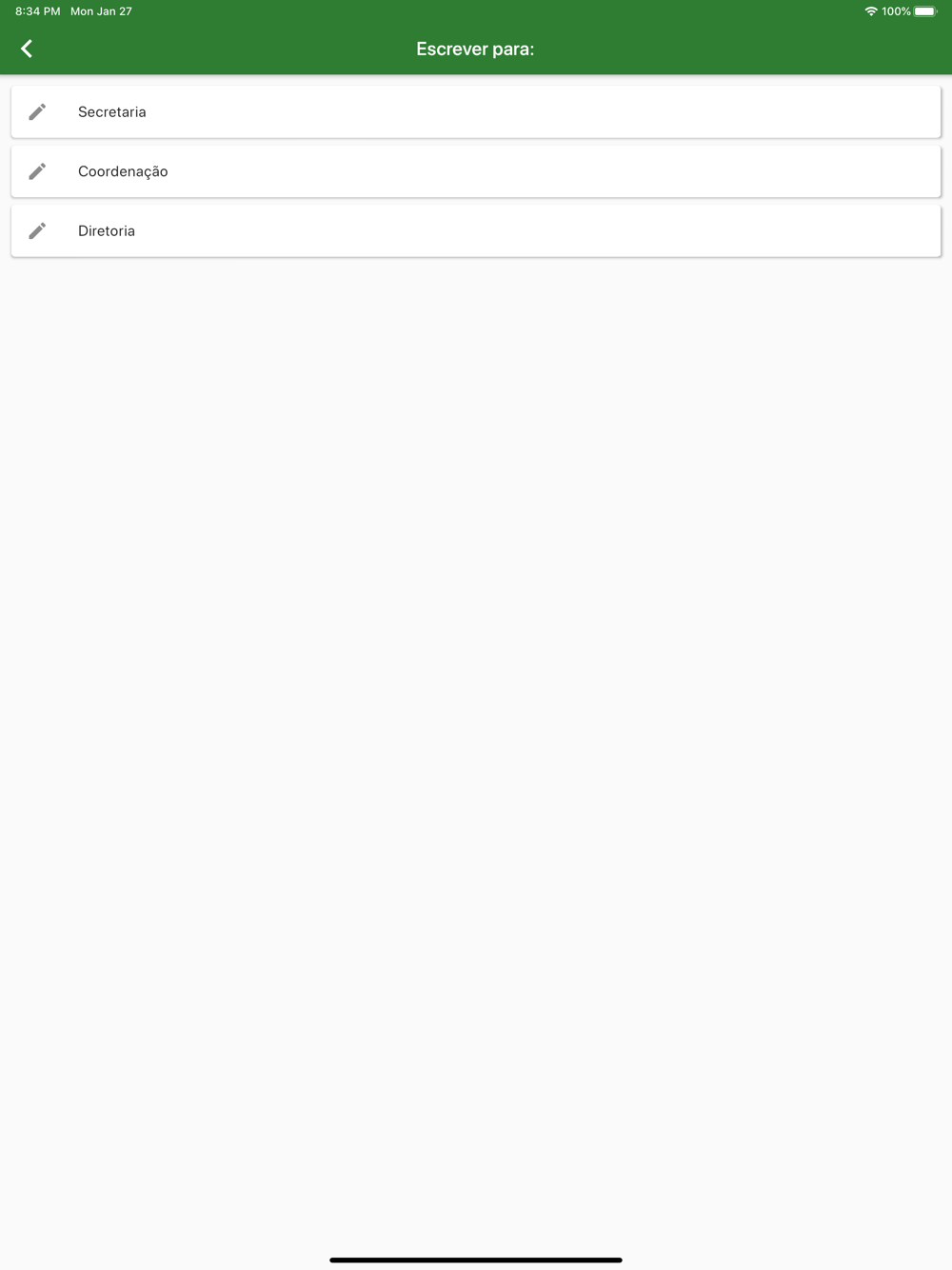
Task: Tap the pencil icon beside Diretoria
Action: (x=37, y=230)
